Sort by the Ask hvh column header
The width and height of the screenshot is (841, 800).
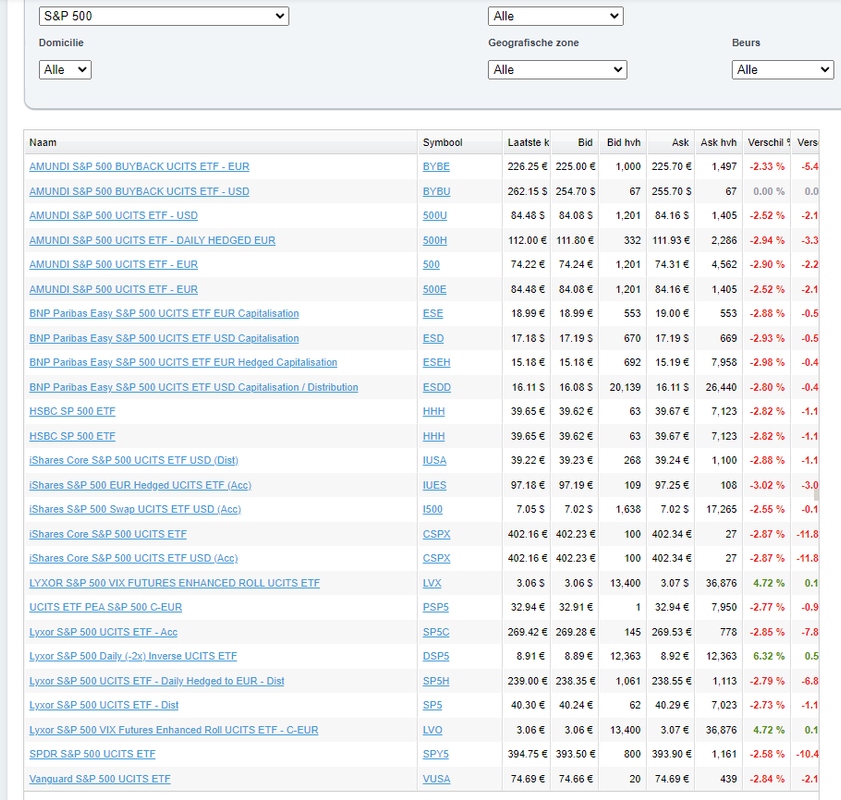[x=719, y=143]
